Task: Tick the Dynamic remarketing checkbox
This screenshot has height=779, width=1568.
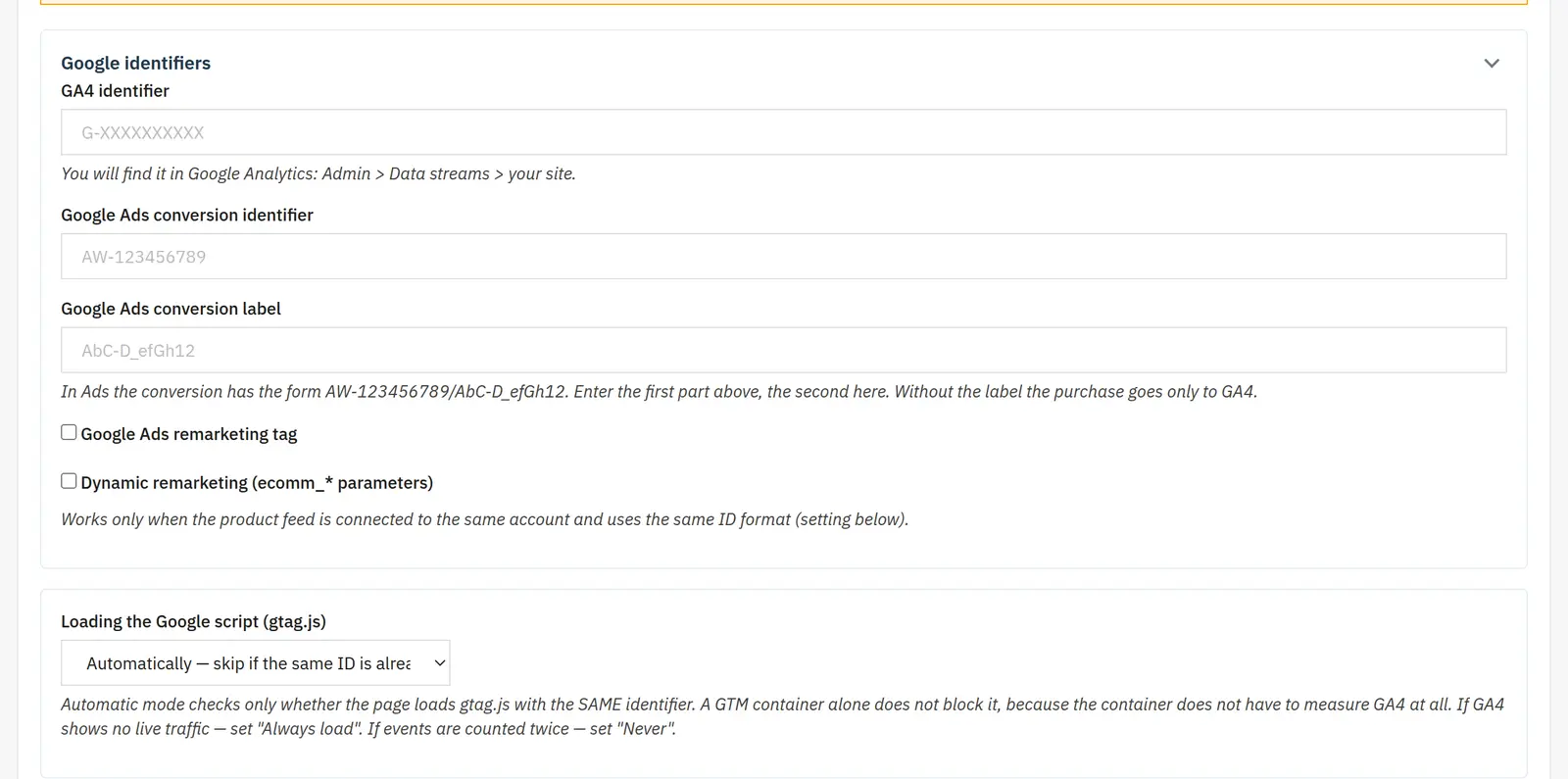Action: 69,481
